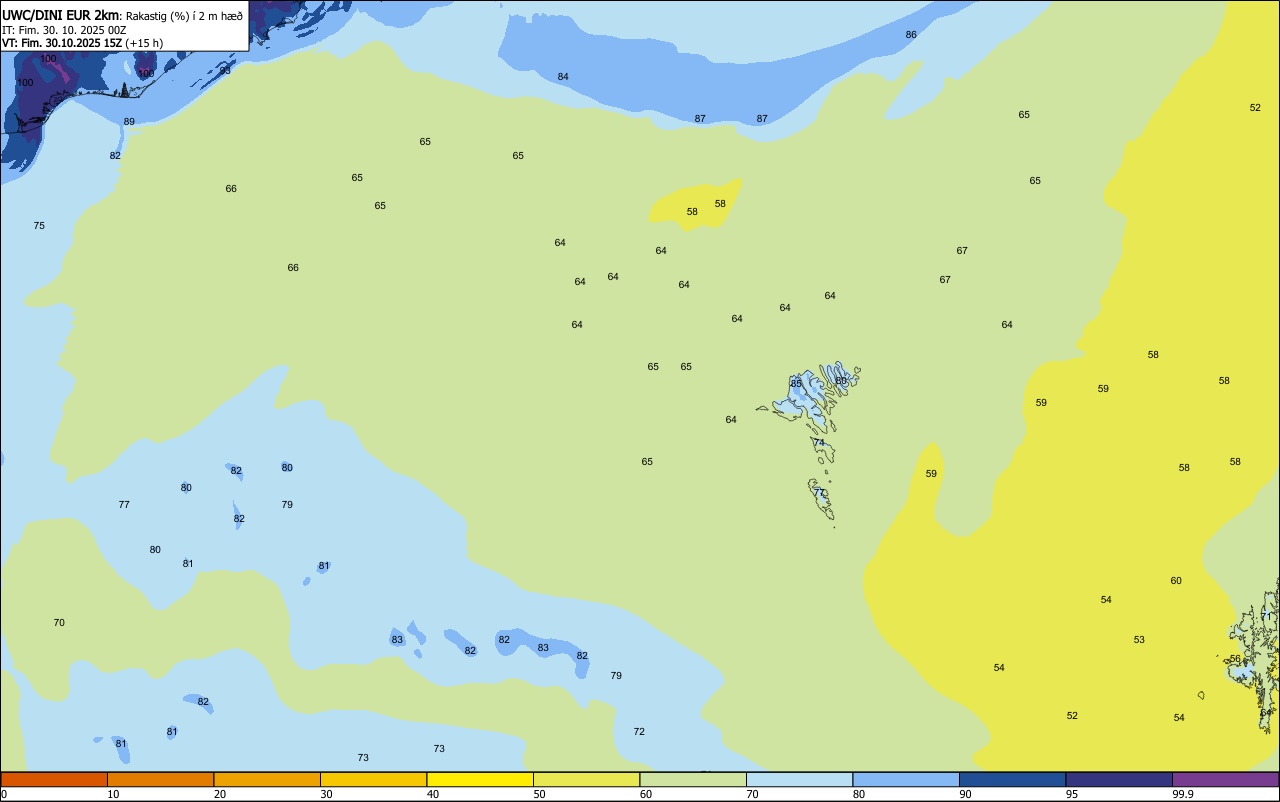Click the 'VT: Fim. 30.10.2025 15Z' line
Screen dimensions: 1280x802
pos(61,43)
